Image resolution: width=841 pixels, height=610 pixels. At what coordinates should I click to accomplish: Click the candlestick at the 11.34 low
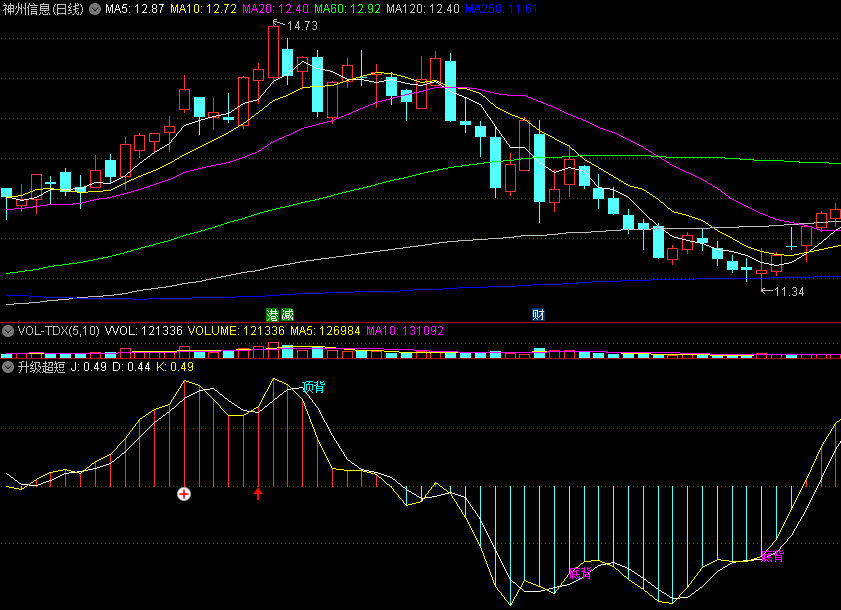762,271
